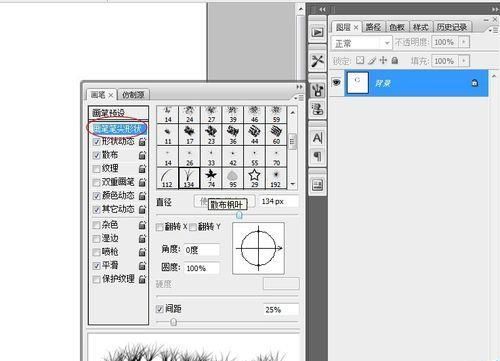
Task: Switch to the 历史记录 tab
Action: 452,27
